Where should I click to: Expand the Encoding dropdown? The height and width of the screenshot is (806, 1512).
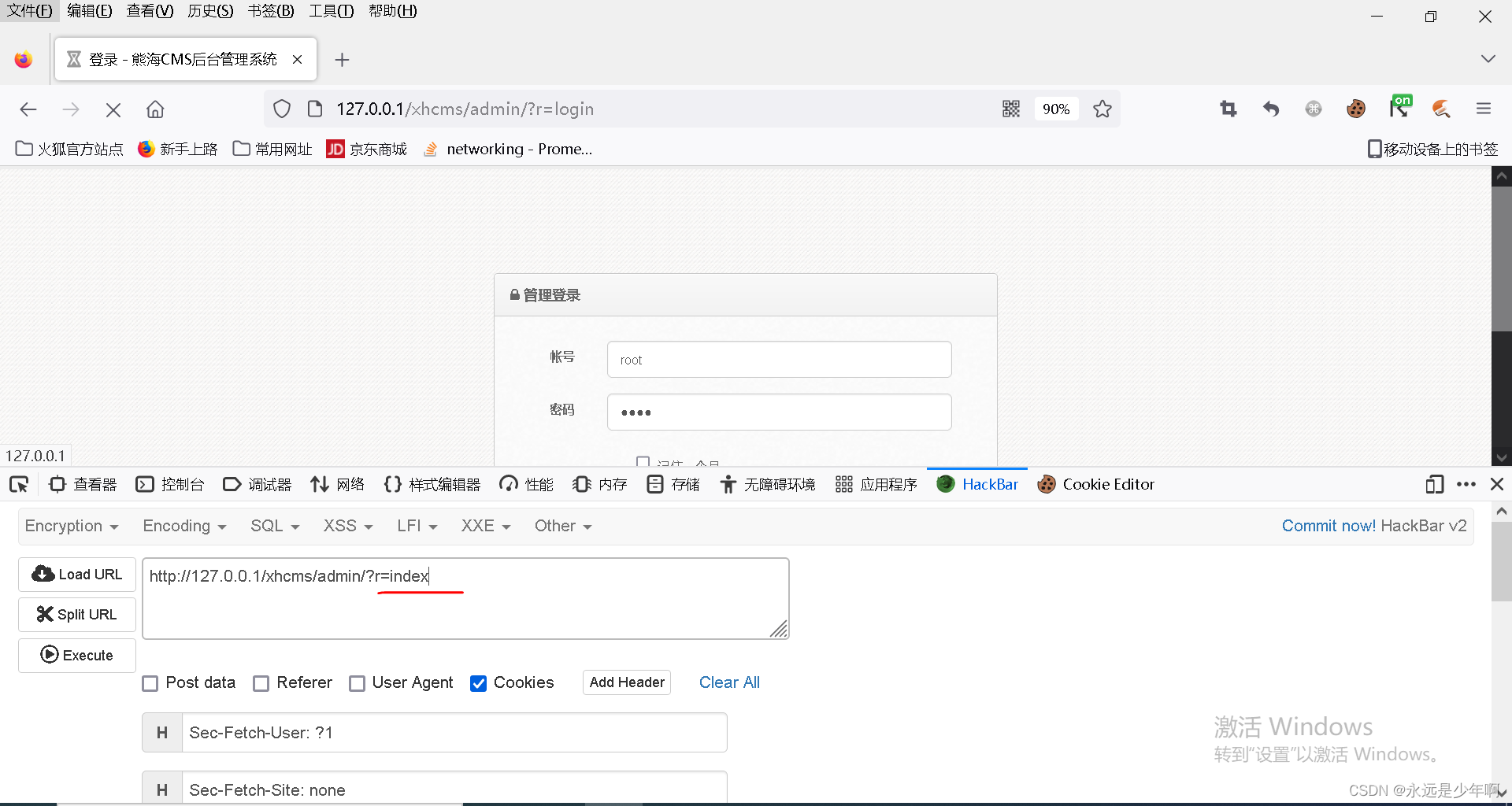pyautogui.click(x=184, y=526)
